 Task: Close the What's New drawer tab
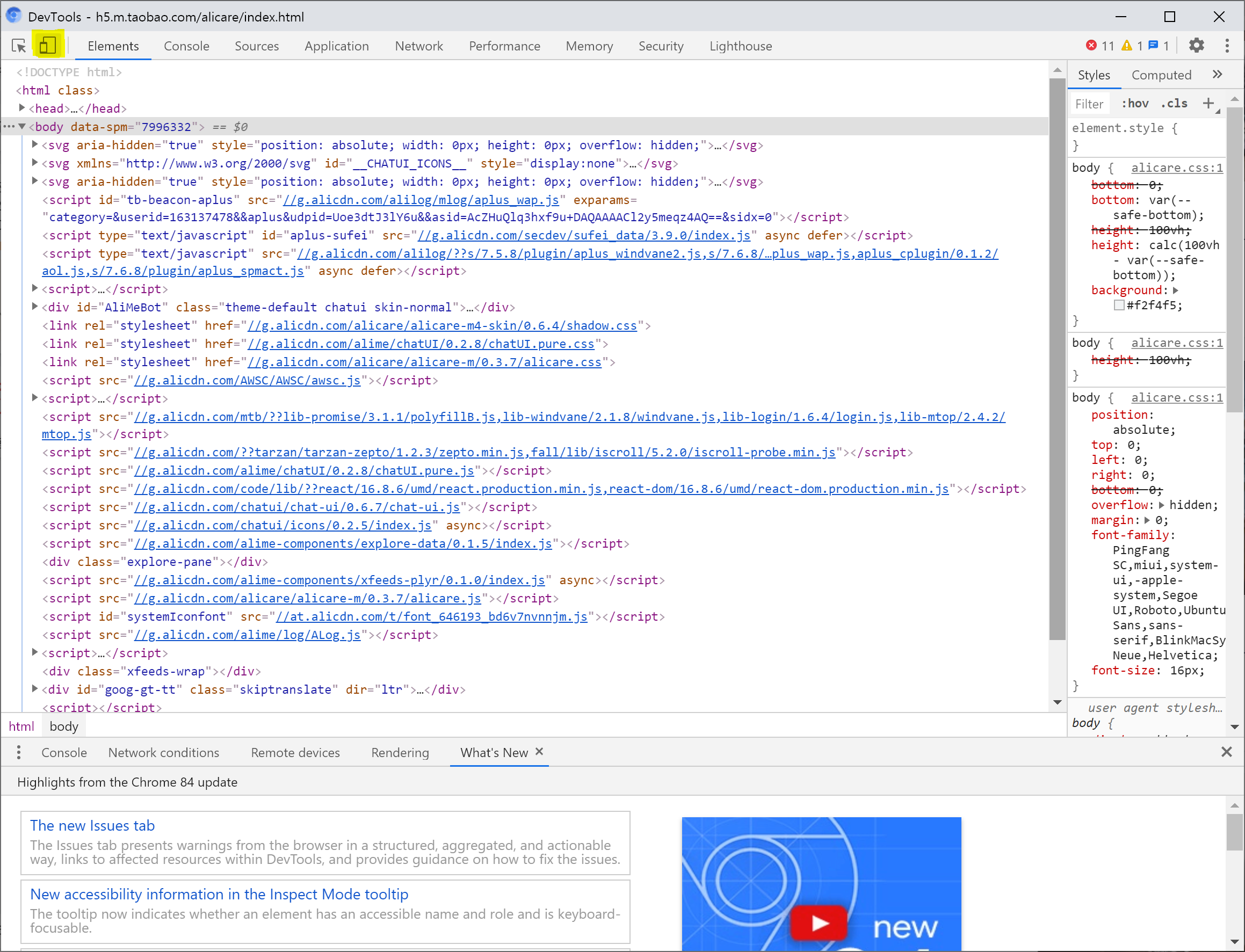[x=539, y=751]
